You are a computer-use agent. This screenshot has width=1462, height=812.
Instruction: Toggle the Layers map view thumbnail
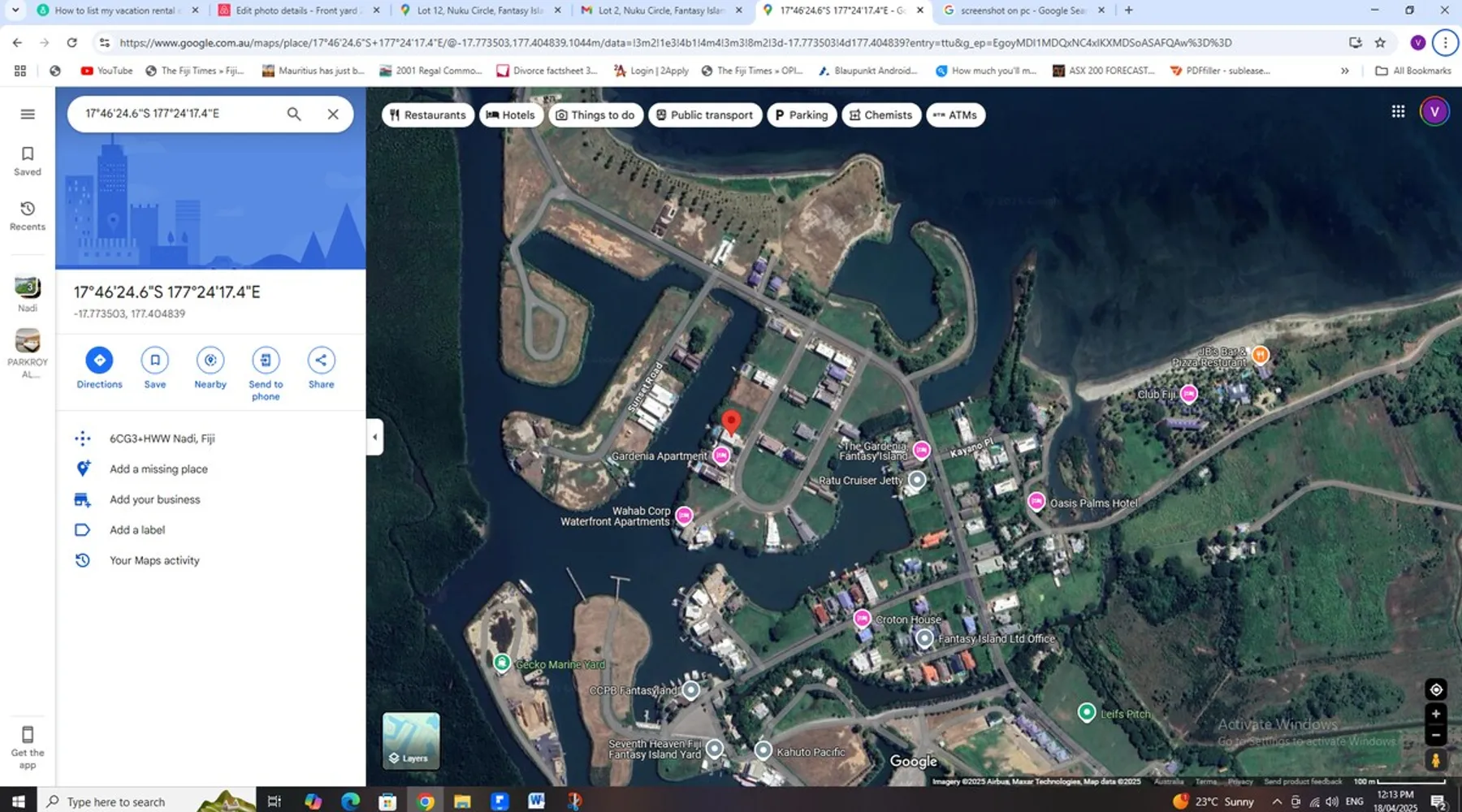411,740
